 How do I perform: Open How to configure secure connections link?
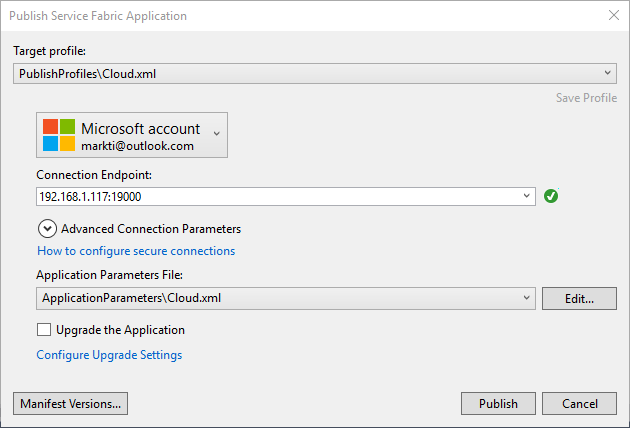[136, 251]
